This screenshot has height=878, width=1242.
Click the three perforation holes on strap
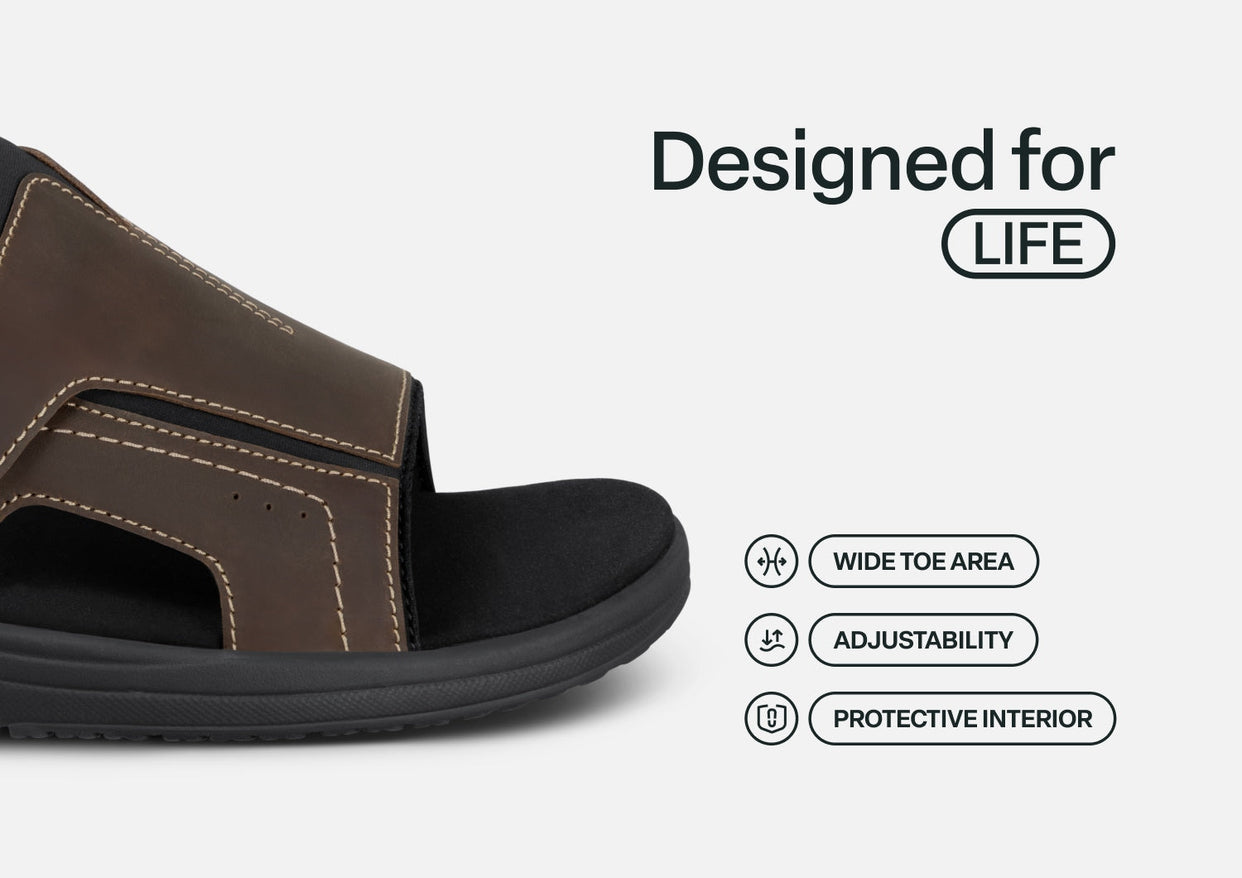click(x=267, y=506)
